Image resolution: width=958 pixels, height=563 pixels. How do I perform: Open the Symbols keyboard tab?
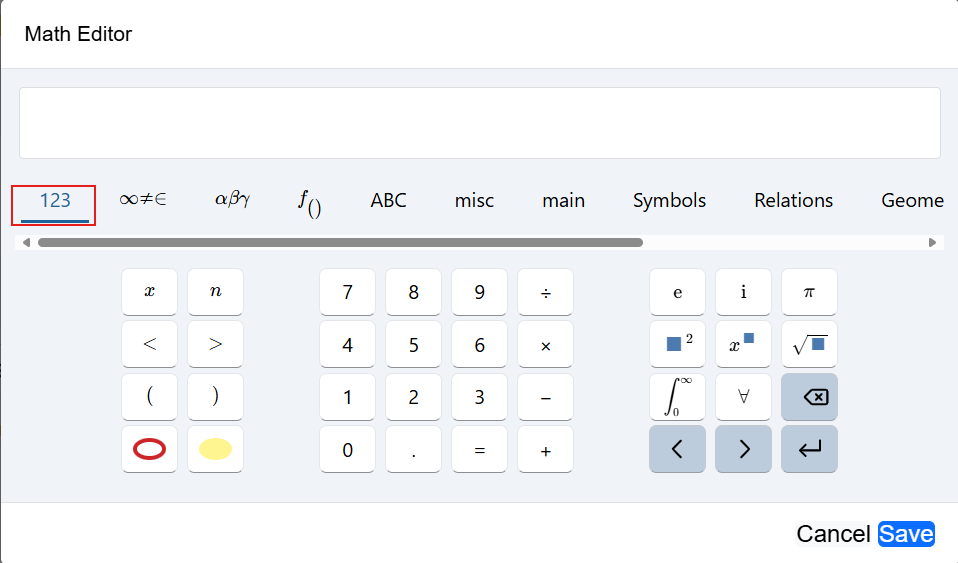(x=669, y=200)
